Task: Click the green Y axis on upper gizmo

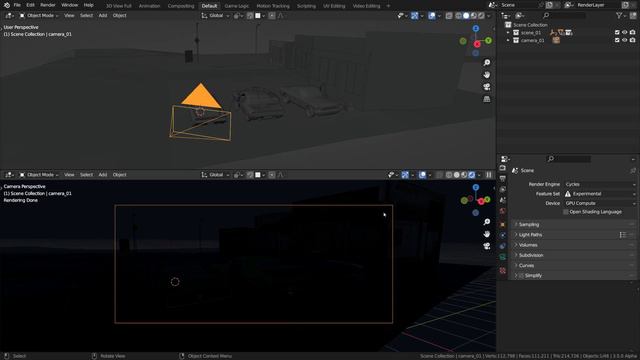Action: [488, 41]
